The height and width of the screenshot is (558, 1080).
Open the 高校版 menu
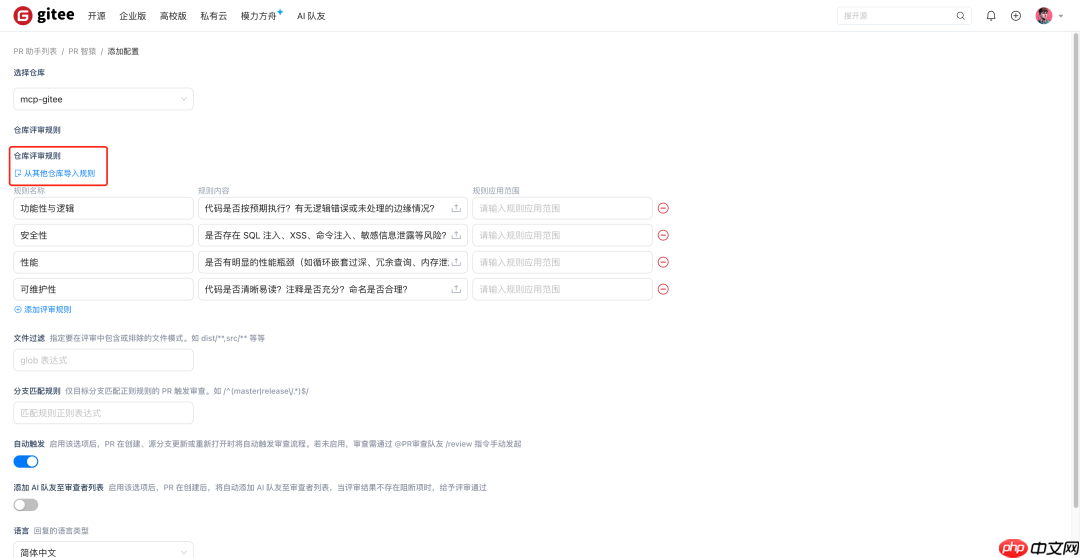[173, 16]
